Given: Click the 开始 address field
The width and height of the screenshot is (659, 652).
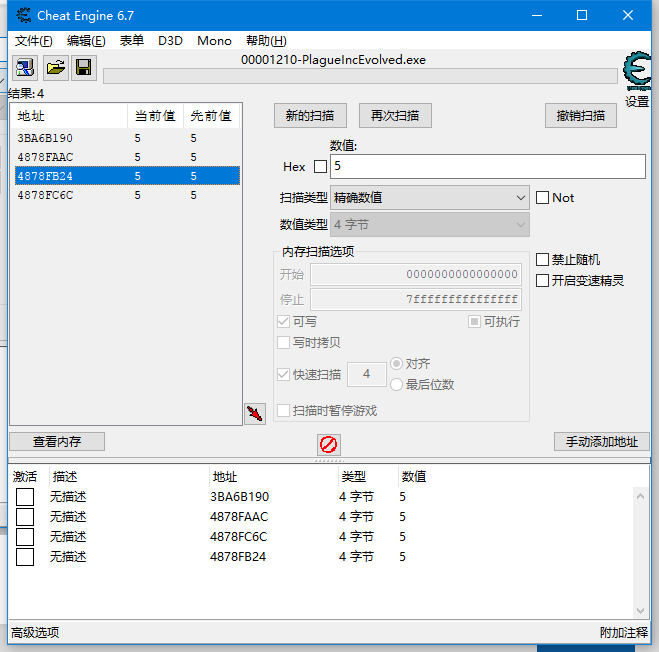Looking at the screenshot, I should pos(416,275).
